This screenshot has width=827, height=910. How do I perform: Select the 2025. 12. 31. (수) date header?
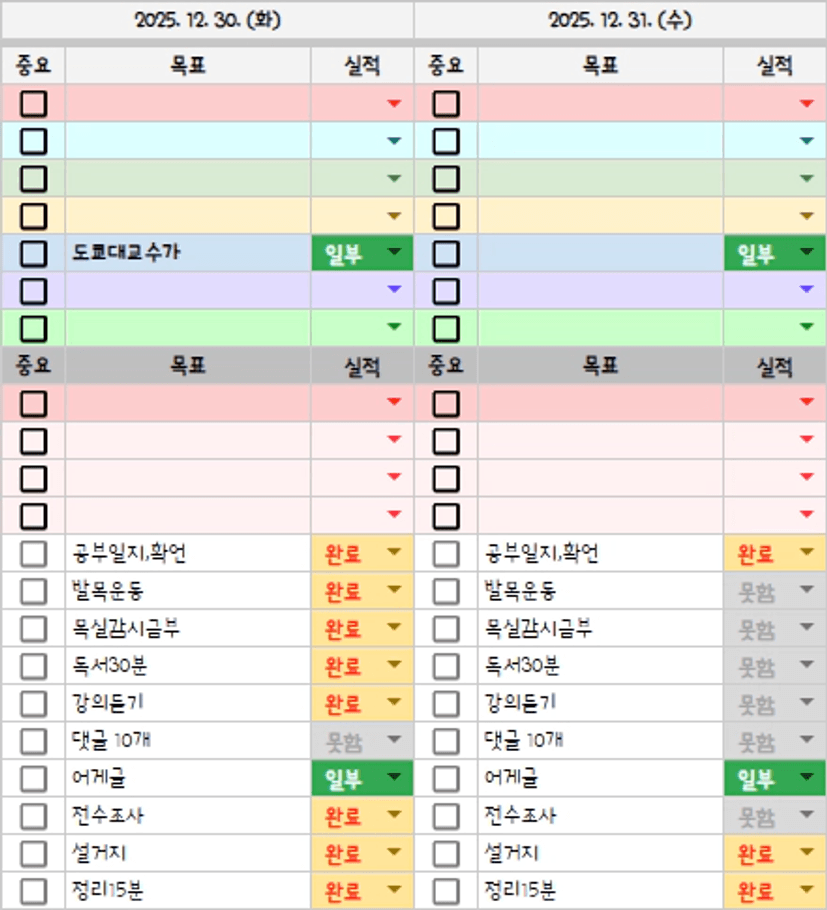(620, 19)
